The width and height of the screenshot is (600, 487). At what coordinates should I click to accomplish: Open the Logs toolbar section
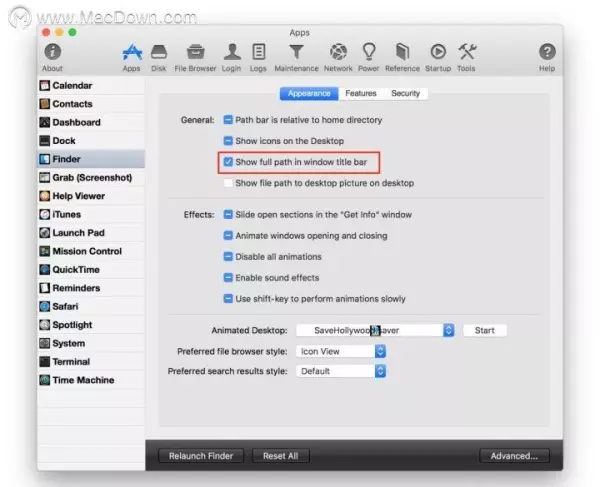[x=258, y=57]
